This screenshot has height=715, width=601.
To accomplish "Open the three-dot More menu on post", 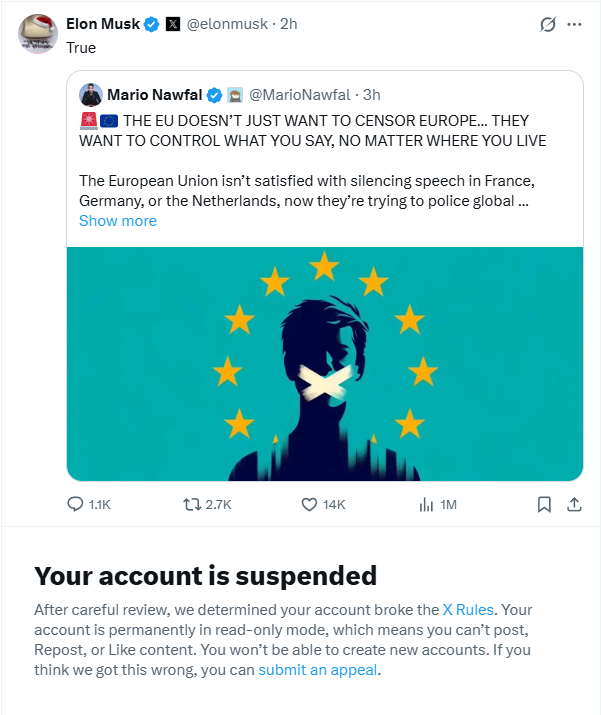I will 574,24.
